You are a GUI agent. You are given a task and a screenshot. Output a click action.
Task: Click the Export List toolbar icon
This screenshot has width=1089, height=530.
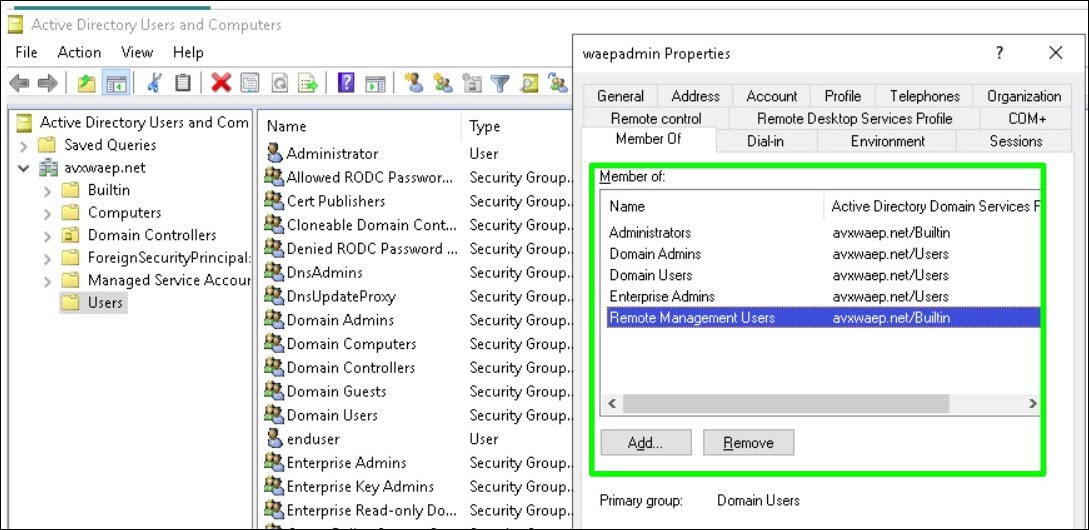[x=308, y=84]
